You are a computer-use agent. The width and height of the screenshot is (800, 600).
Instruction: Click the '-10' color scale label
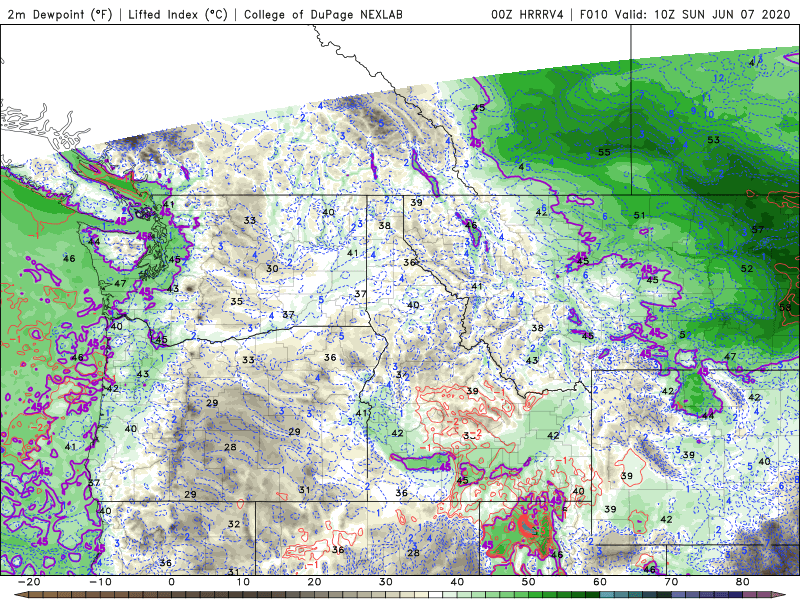pyautogui.click(x=100, y=582)
